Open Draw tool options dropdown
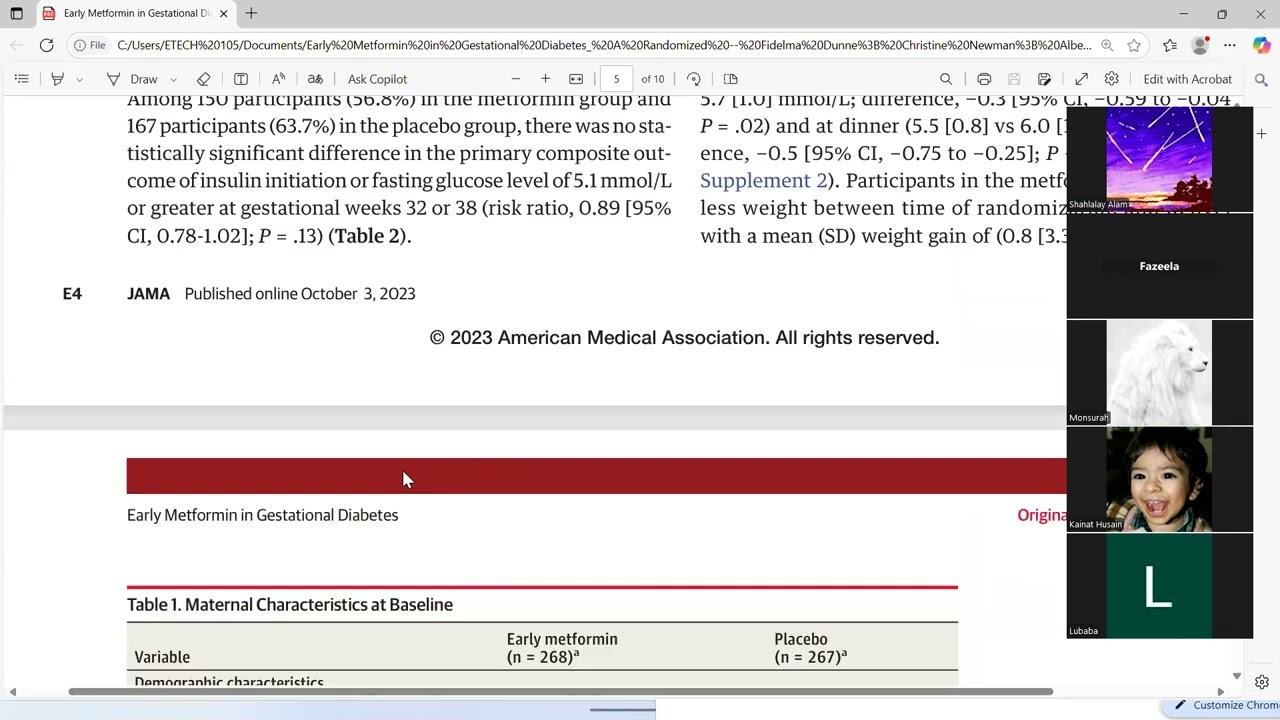 [x=173, y=79]
